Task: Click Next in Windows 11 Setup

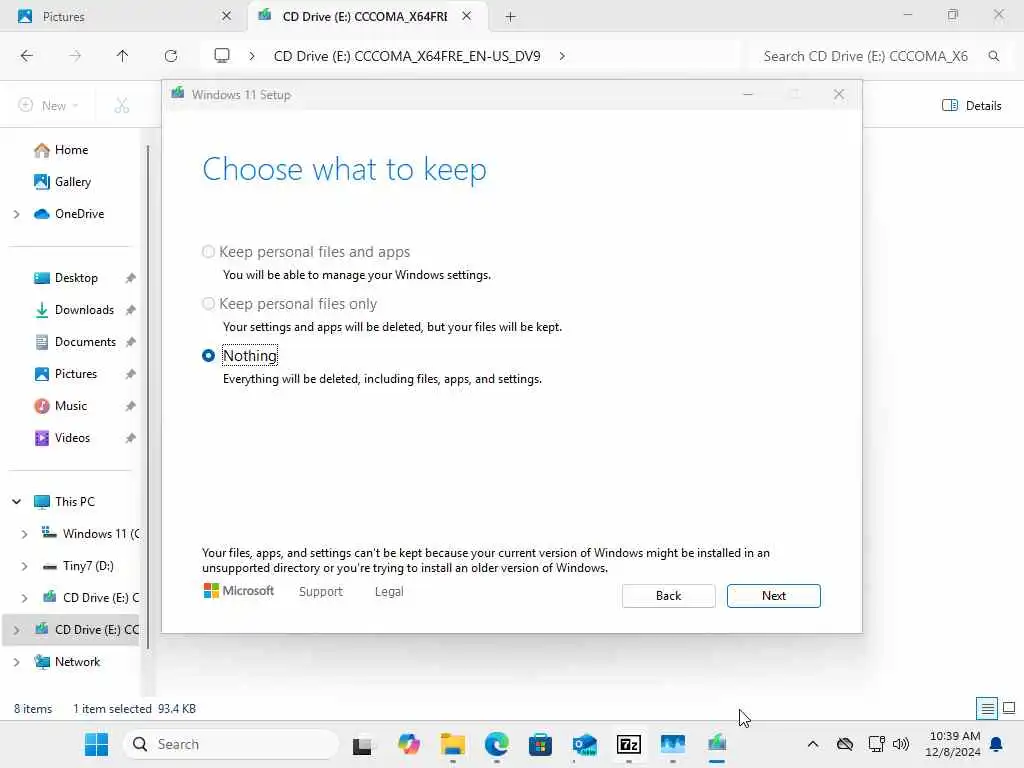Action: [773, 596]
